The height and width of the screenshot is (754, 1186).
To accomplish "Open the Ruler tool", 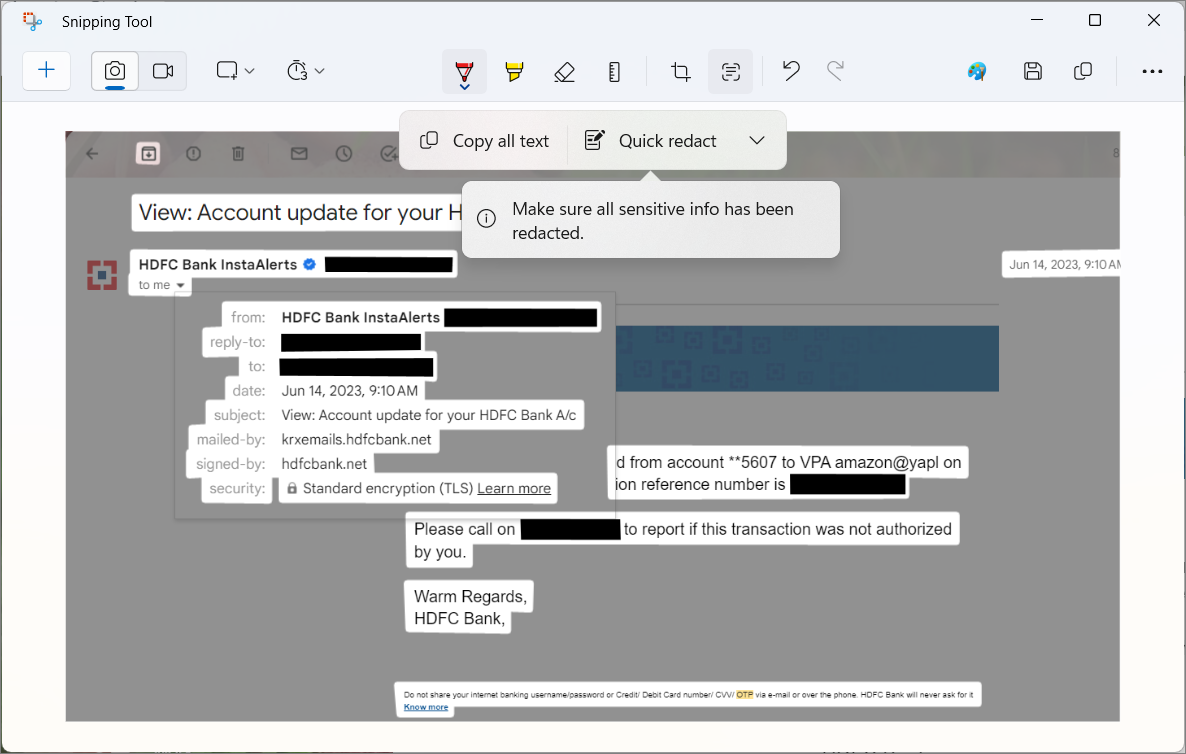I will 614,71.
